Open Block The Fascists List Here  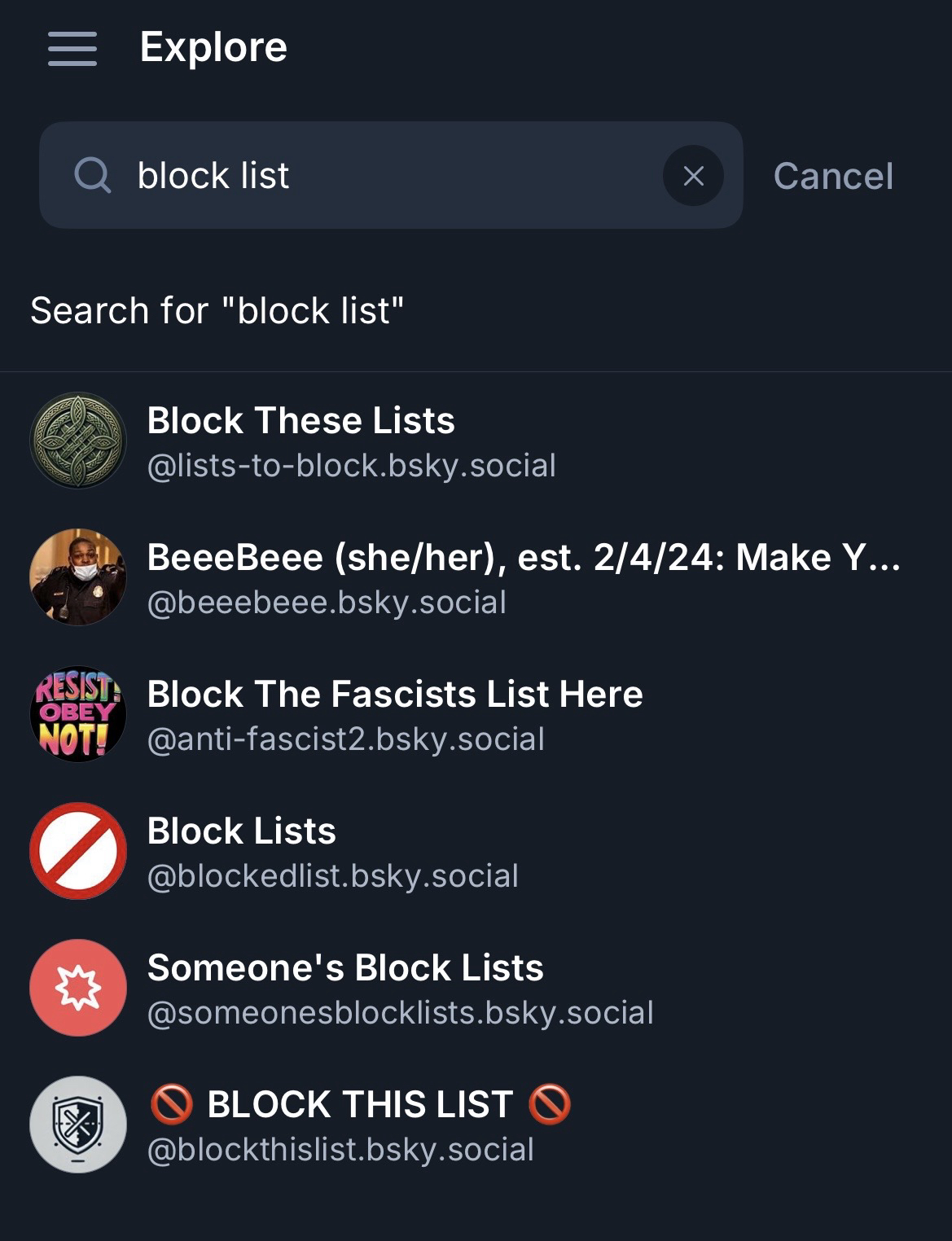[x=395, y=695]
